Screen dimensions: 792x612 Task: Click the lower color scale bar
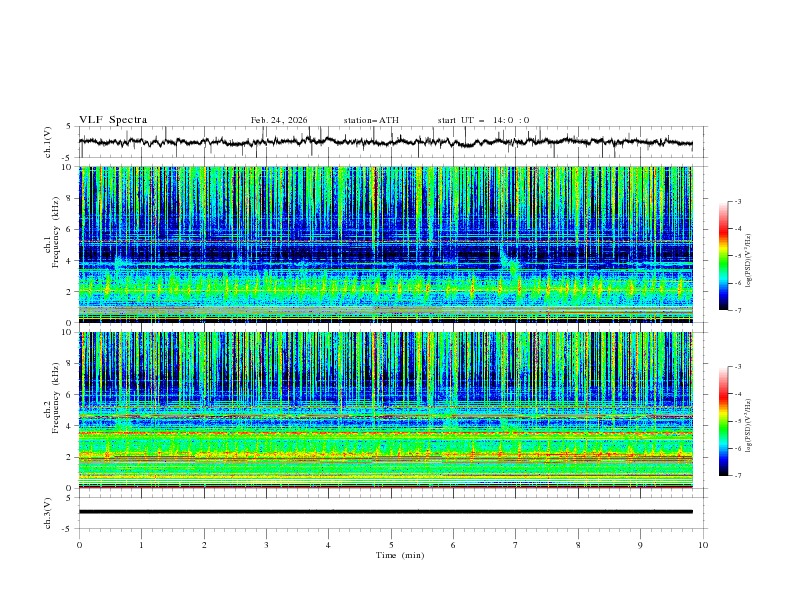723,421
